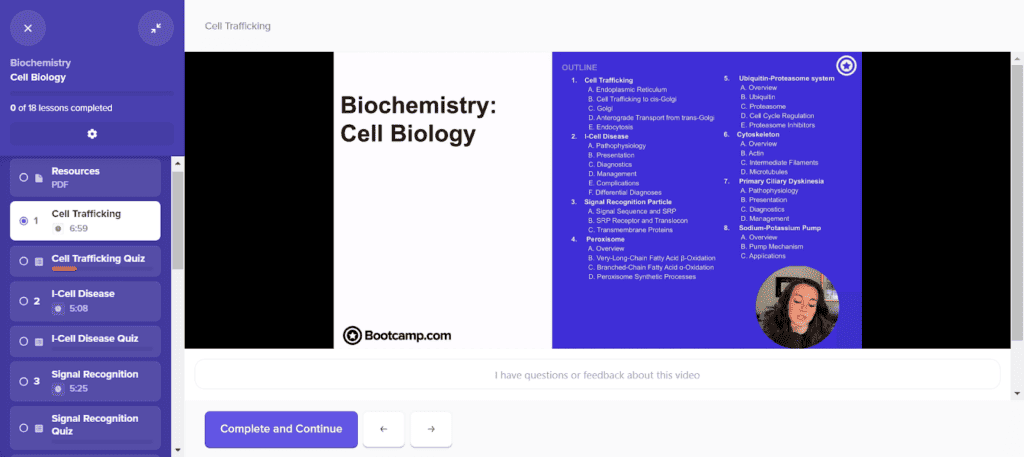Click Complete and Continue button
The image size is (1024, 457).
click(x=281, y=429)
